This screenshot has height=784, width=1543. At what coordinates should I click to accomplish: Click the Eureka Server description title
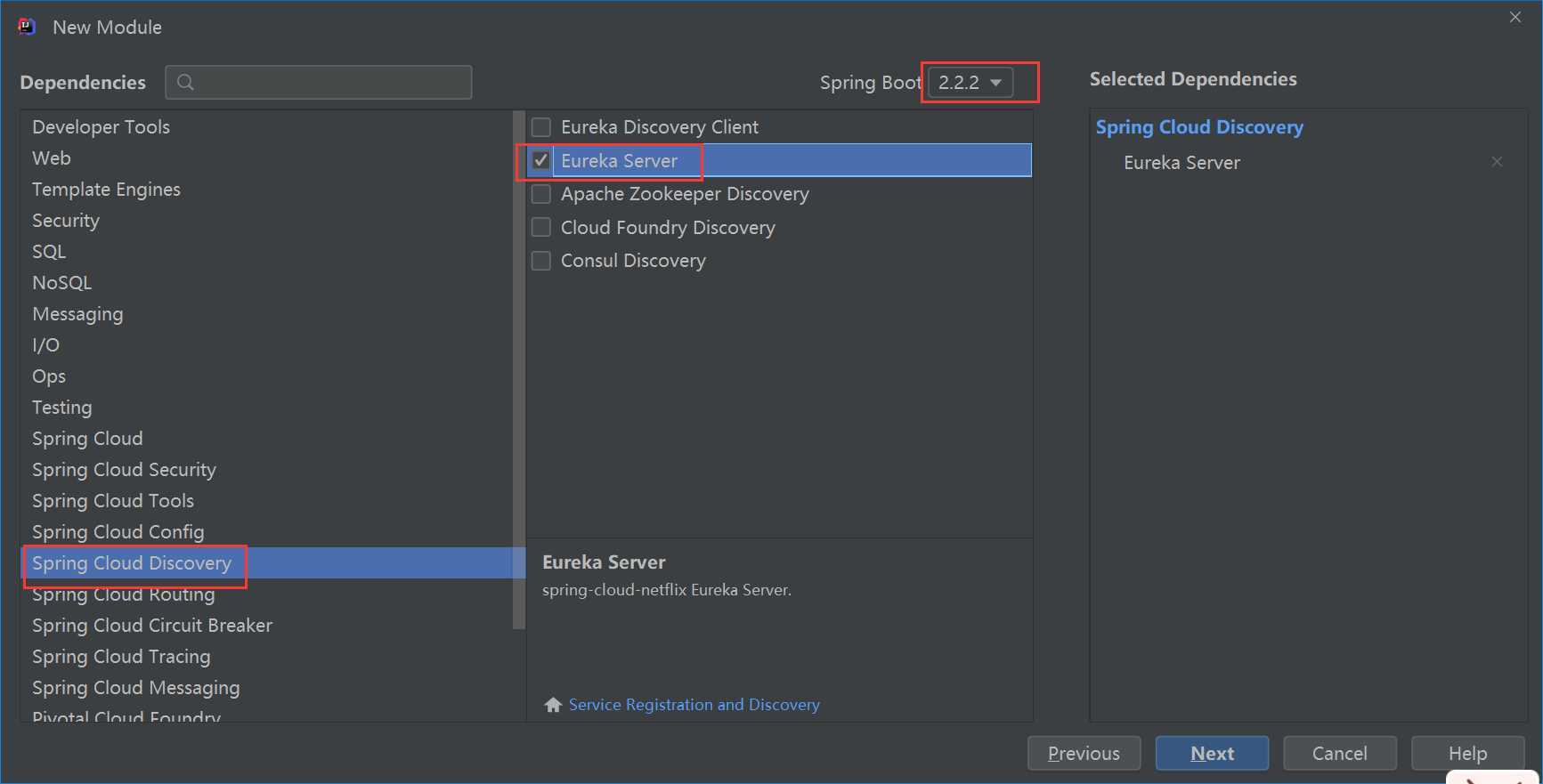pos(604,562)
